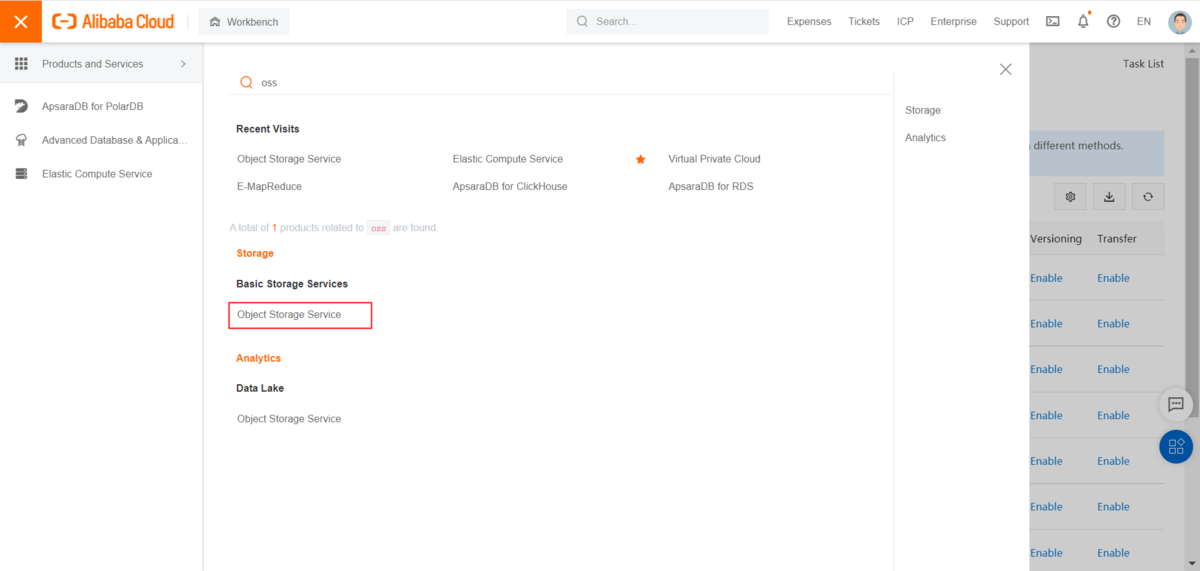This screenshot has width=1200, height=571.
Task: Click the Transfer column header
Action: click(1117, 239)
